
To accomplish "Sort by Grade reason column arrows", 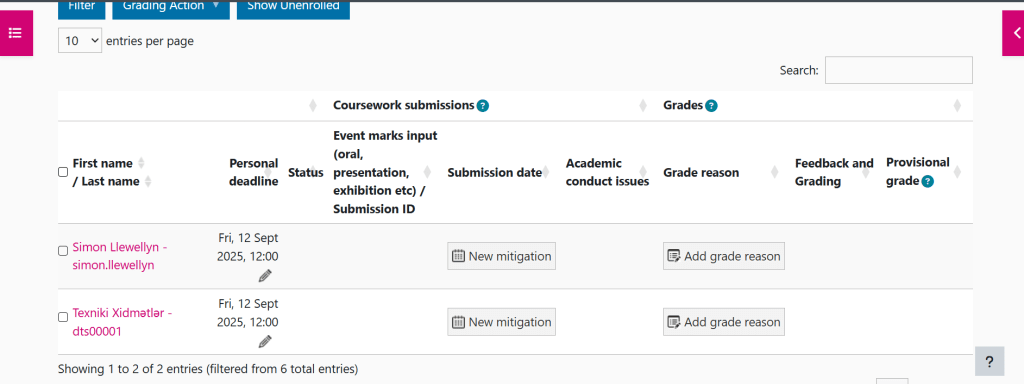I will 775,172.
